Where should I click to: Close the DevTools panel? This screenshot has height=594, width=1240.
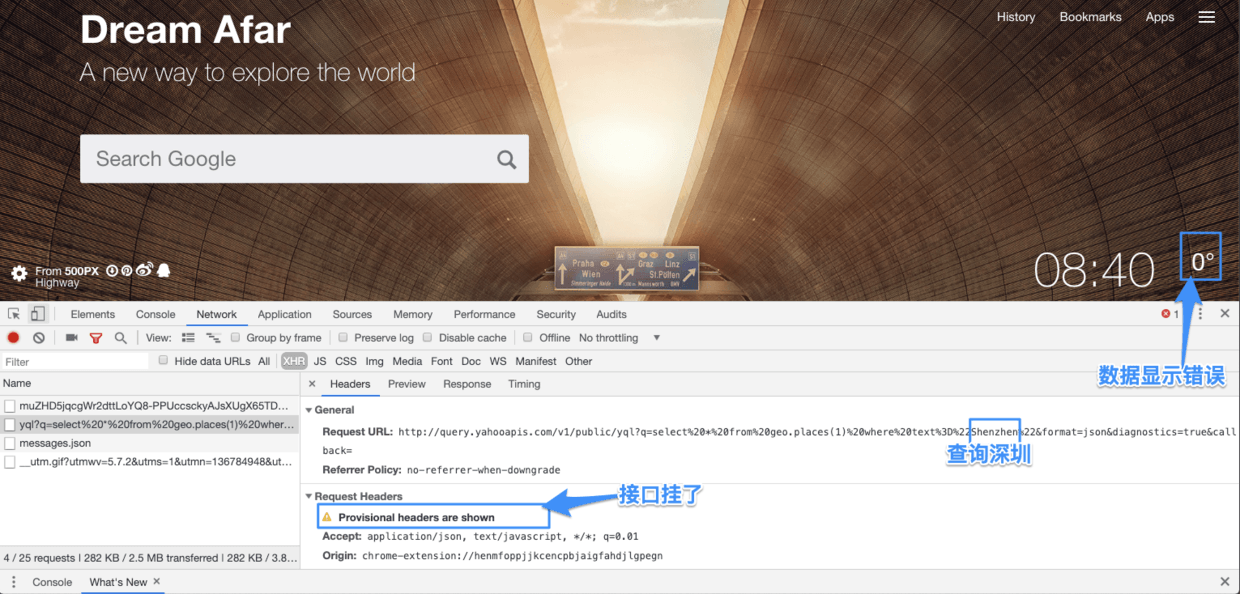tap(1225, 314)
